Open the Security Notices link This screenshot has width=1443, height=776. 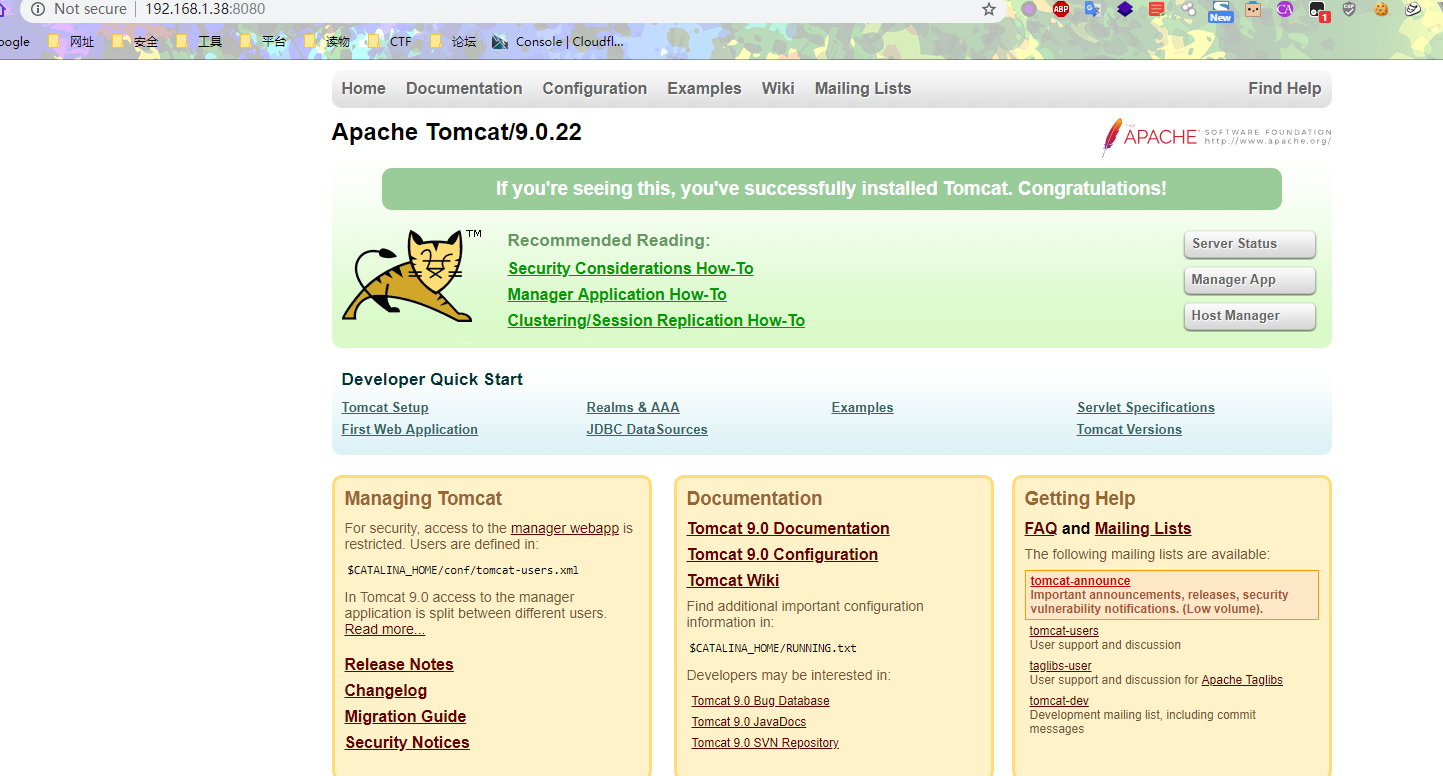pyautogui.click(x=407, y=743)
